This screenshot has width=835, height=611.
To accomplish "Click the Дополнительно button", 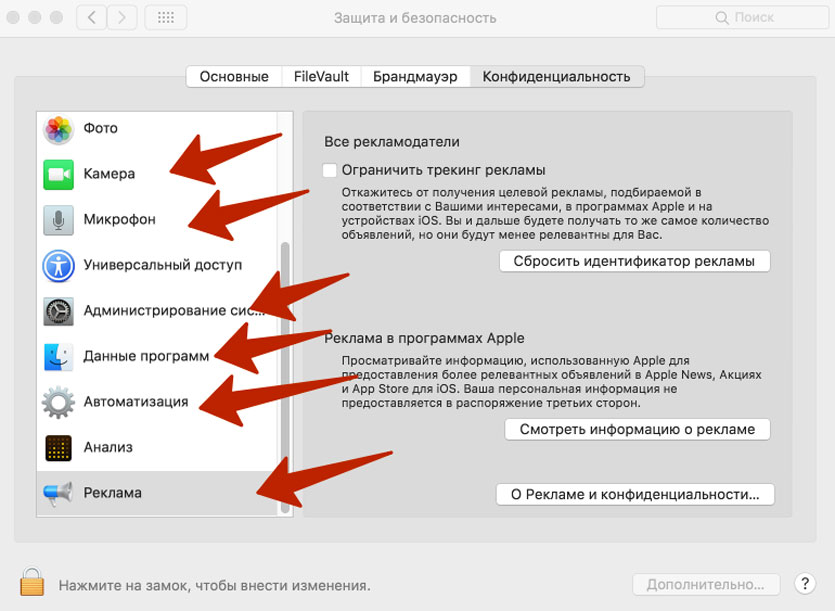I will (x=706, y=584).
